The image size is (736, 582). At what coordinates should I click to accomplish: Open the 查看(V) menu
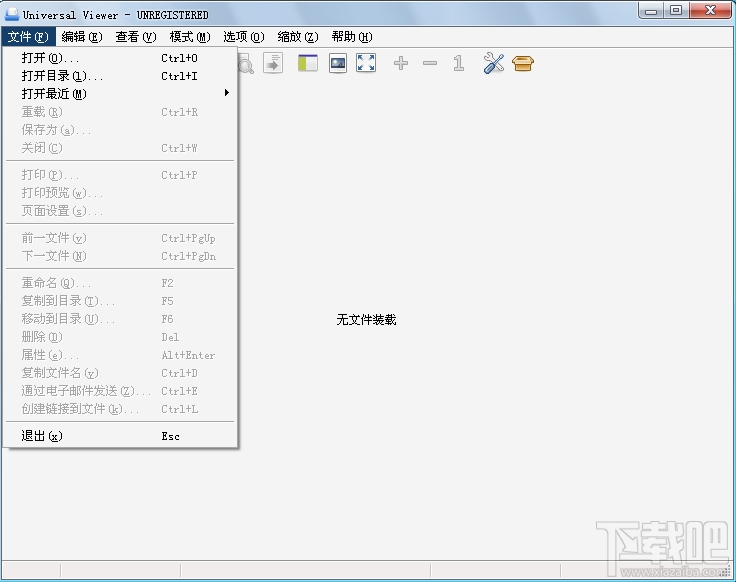(x=136, y=37)
